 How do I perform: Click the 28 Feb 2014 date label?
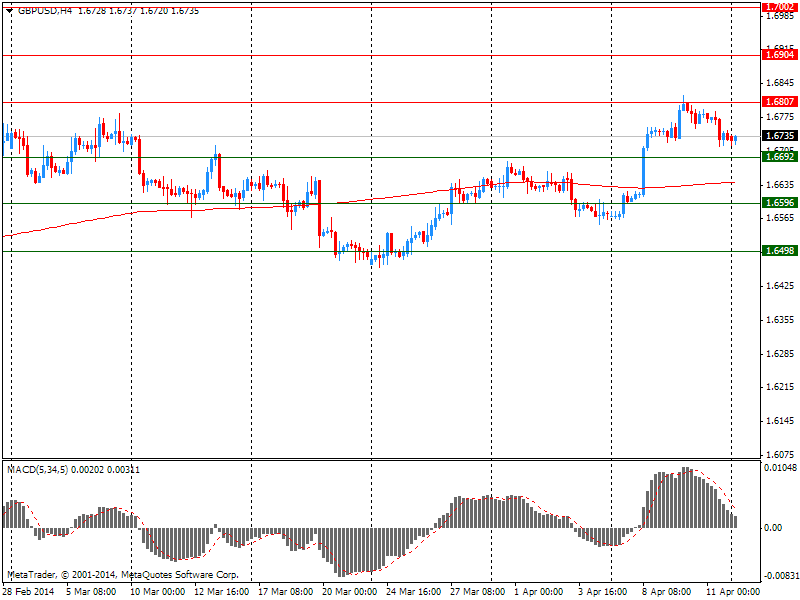[27, 591]
